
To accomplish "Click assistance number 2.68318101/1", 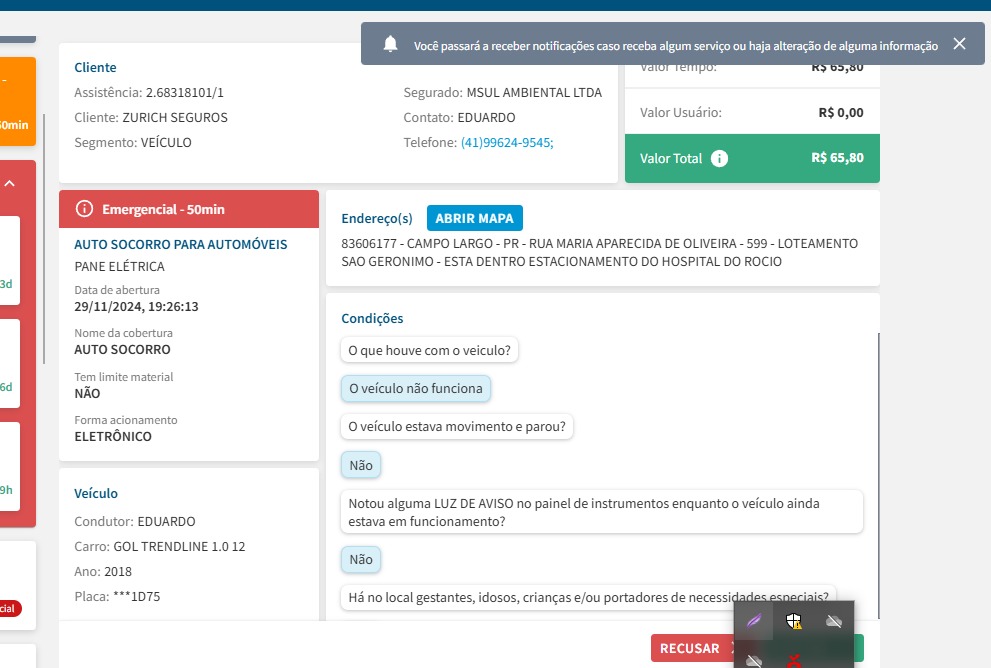I will coord(185,93).
